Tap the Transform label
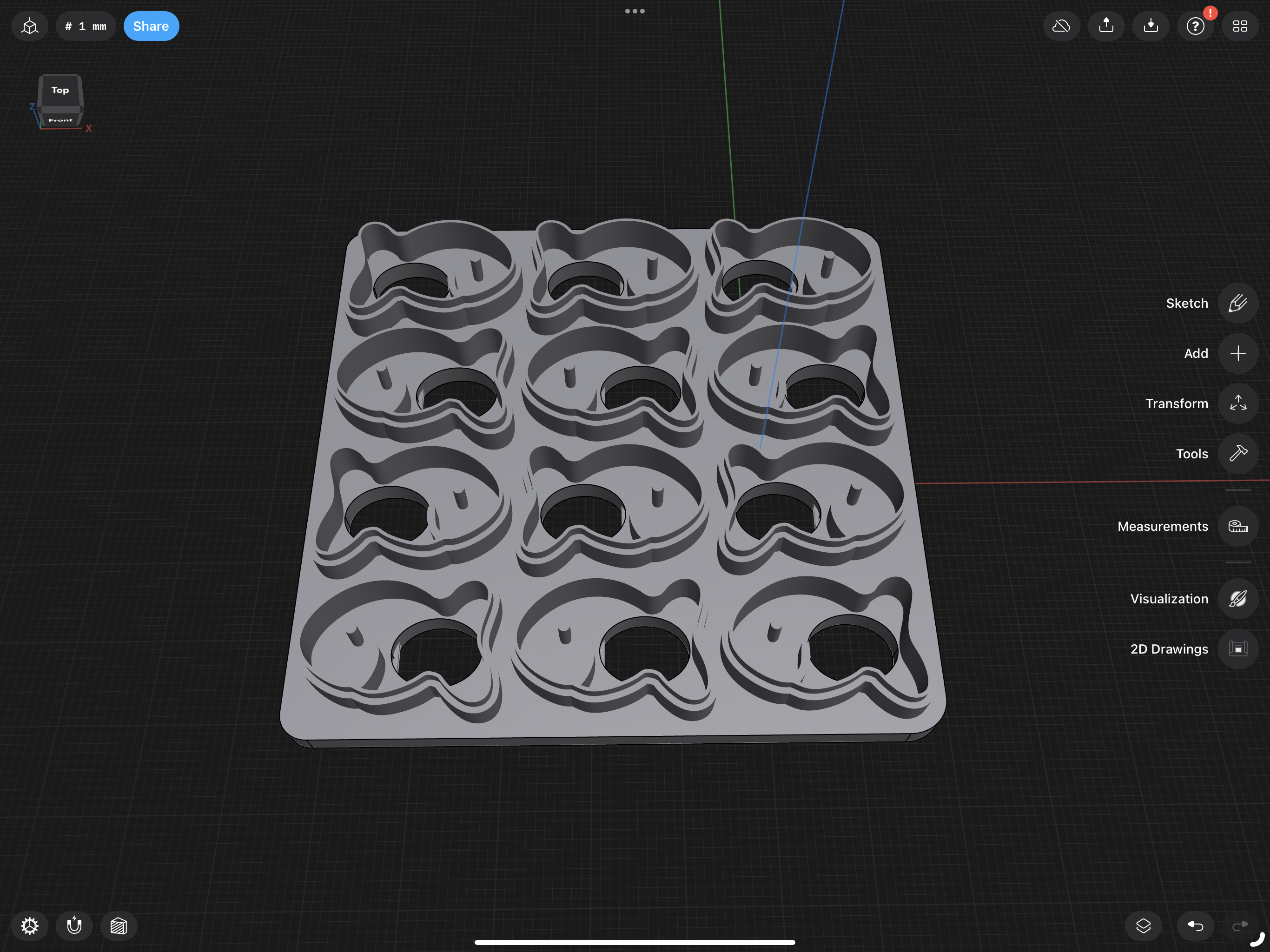 tap(1177, 403)
